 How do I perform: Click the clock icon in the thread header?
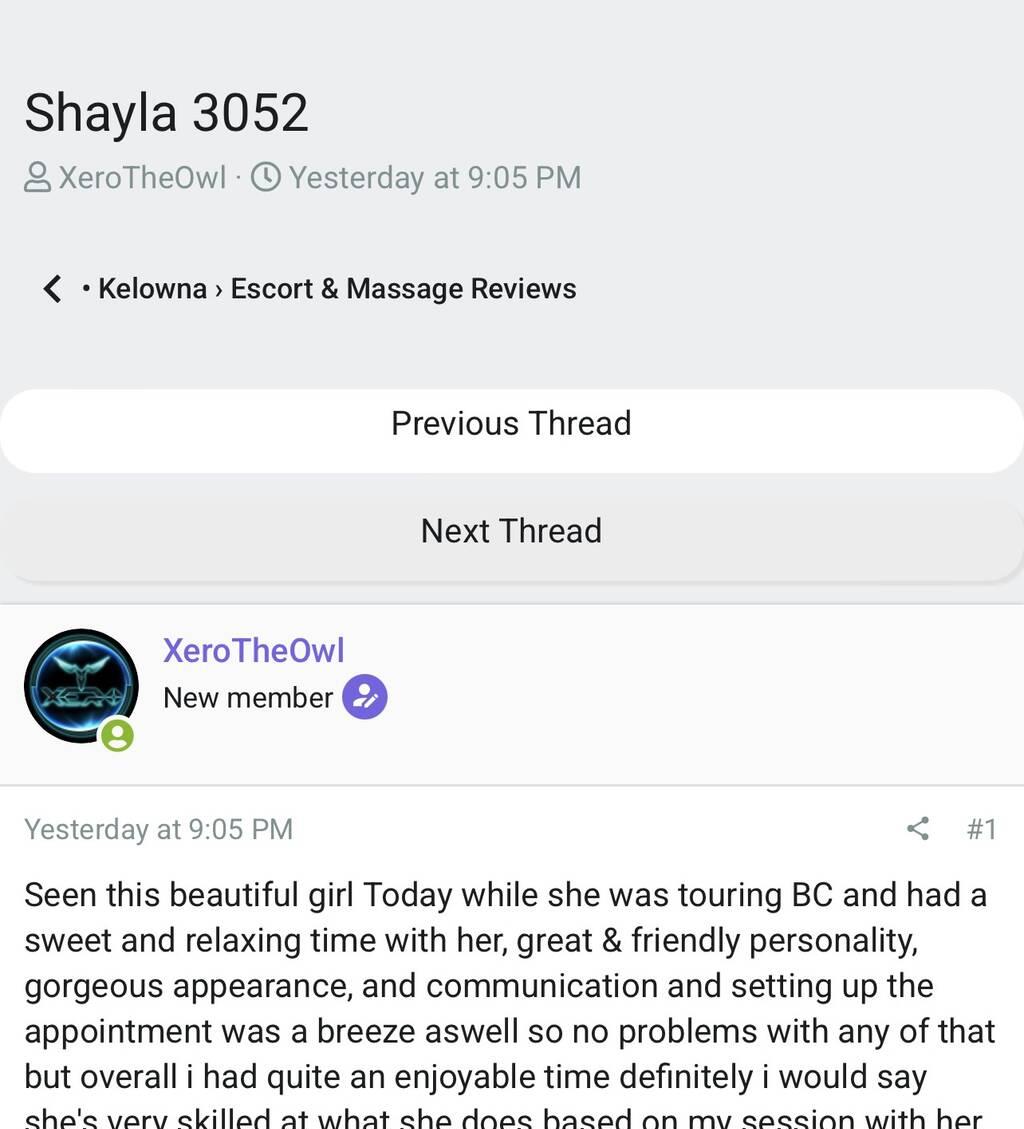(x=266, y=177)
